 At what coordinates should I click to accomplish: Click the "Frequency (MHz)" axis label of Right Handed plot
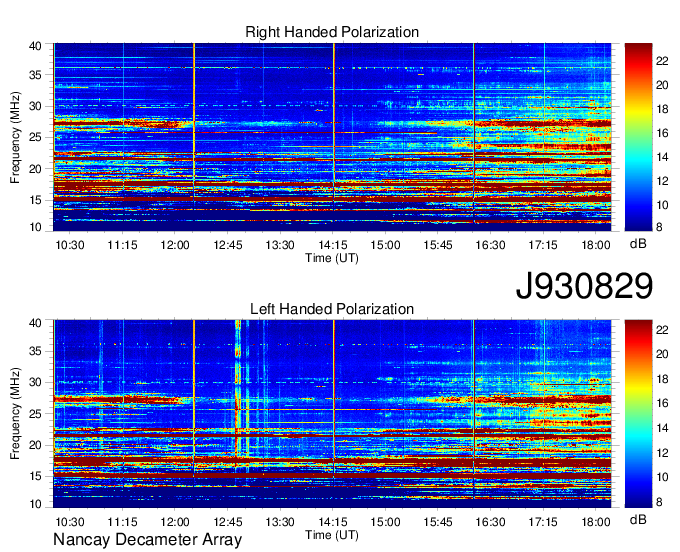pos(15,137)
